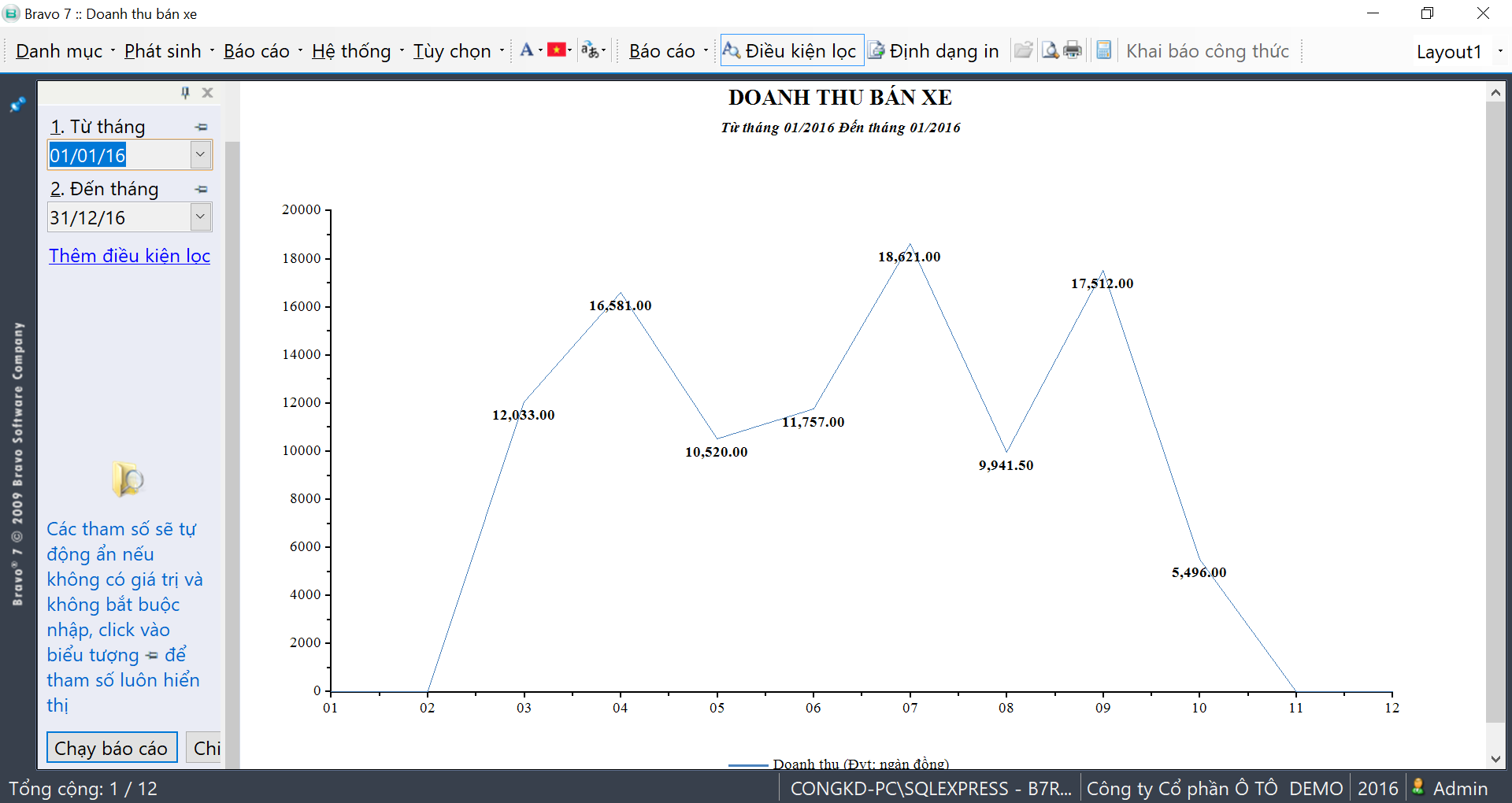1512x803 pixels.
Task: Click the 12,033.00 data label
Action: point(524,415)
